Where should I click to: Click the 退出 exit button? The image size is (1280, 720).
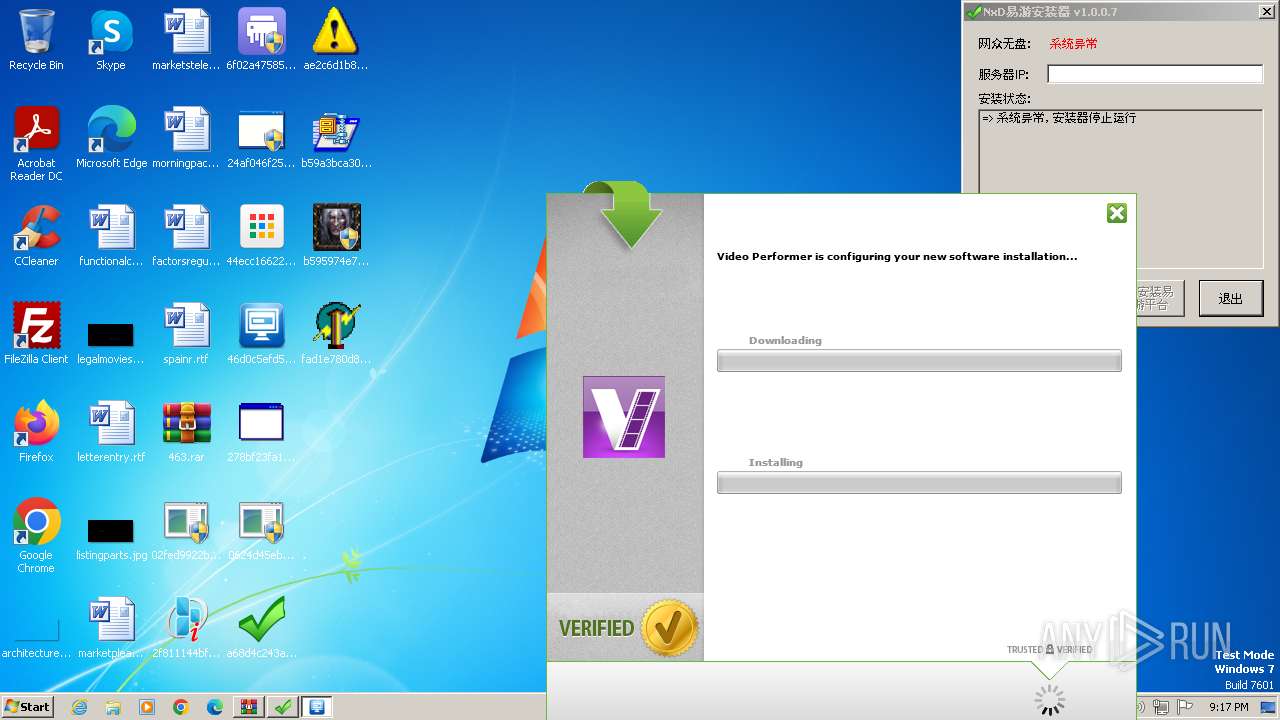1230,298
